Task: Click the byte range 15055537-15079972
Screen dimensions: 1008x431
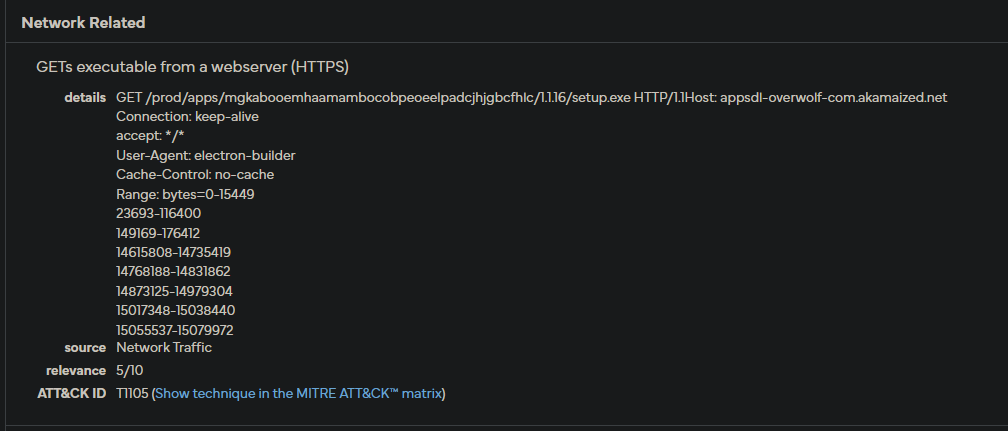Action: (174, 330)
